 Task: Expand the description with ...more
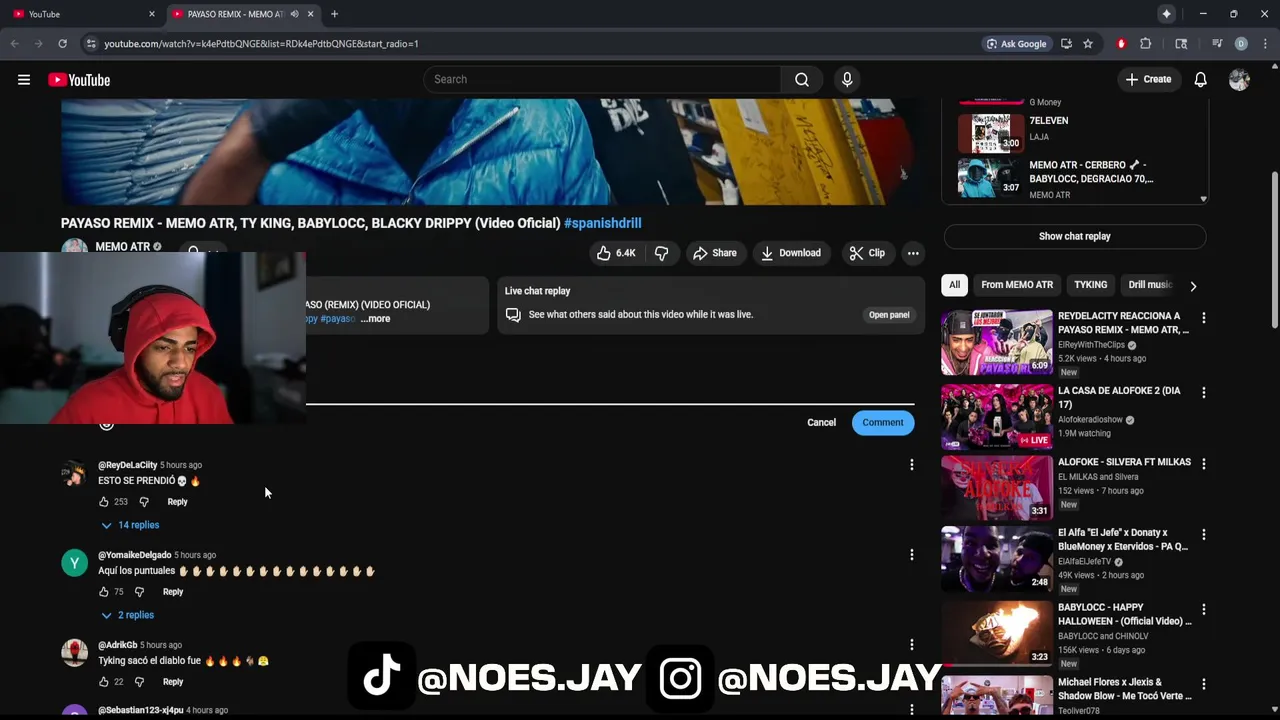click(x=375, y=319)
